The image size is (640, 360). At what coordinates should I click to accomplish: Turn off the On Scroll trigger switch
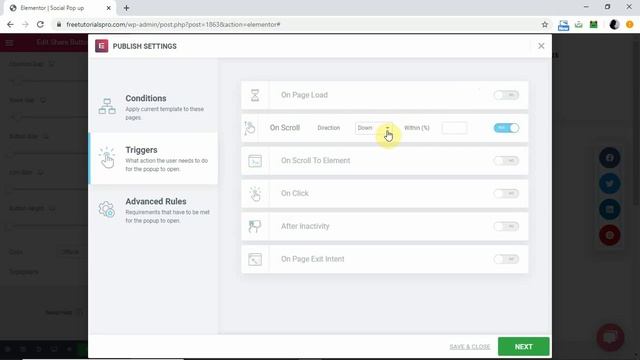(506, 128)
